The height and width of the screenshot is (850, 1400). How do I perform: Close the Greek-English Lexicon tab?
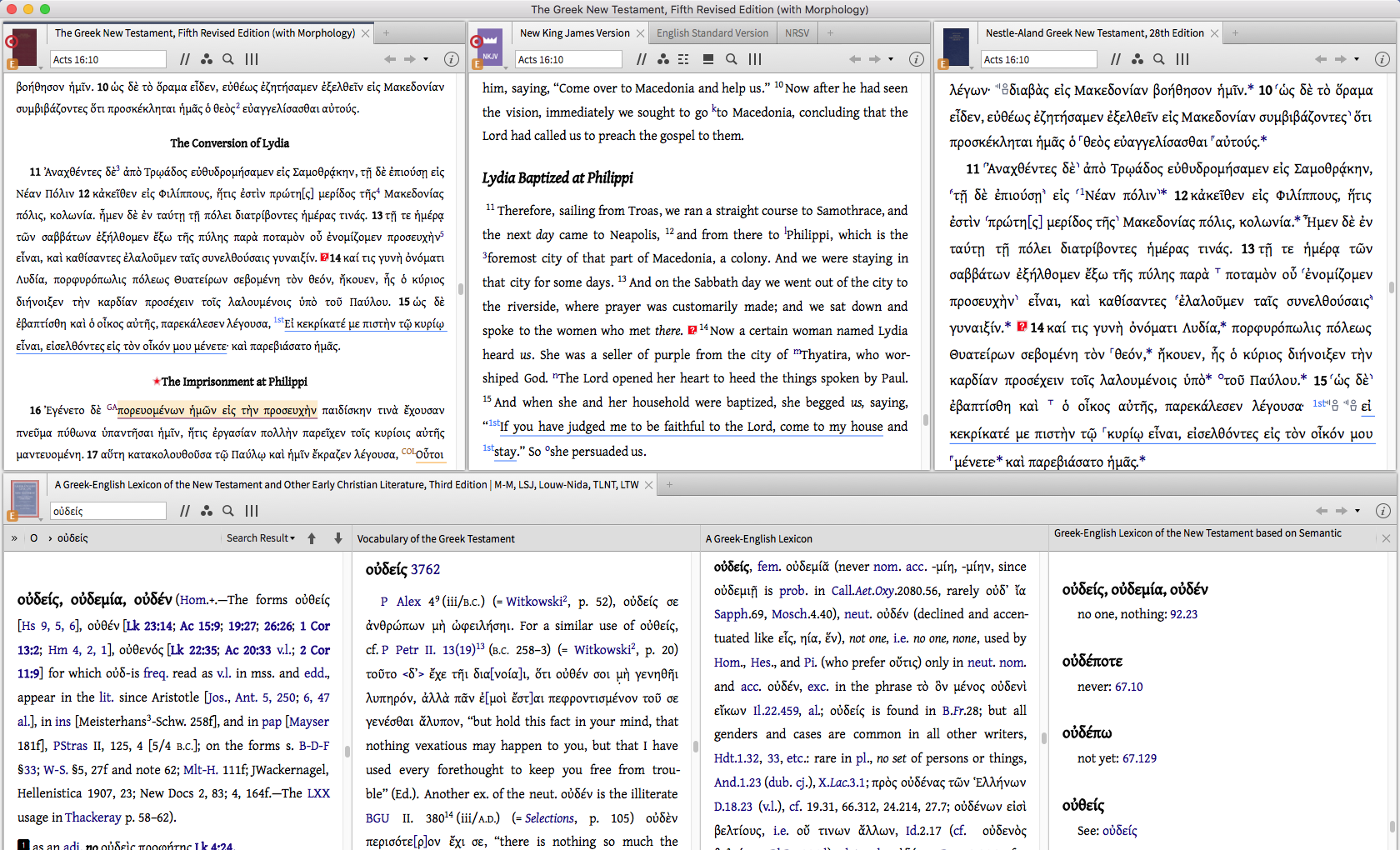pyautogui.click(x=648, y=485)
